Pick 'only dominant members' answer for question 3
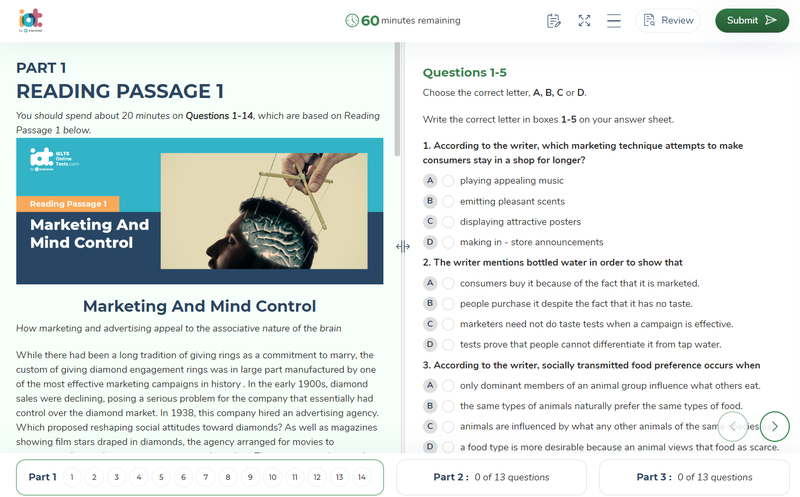Screen dimensions: 800x497 448,385
